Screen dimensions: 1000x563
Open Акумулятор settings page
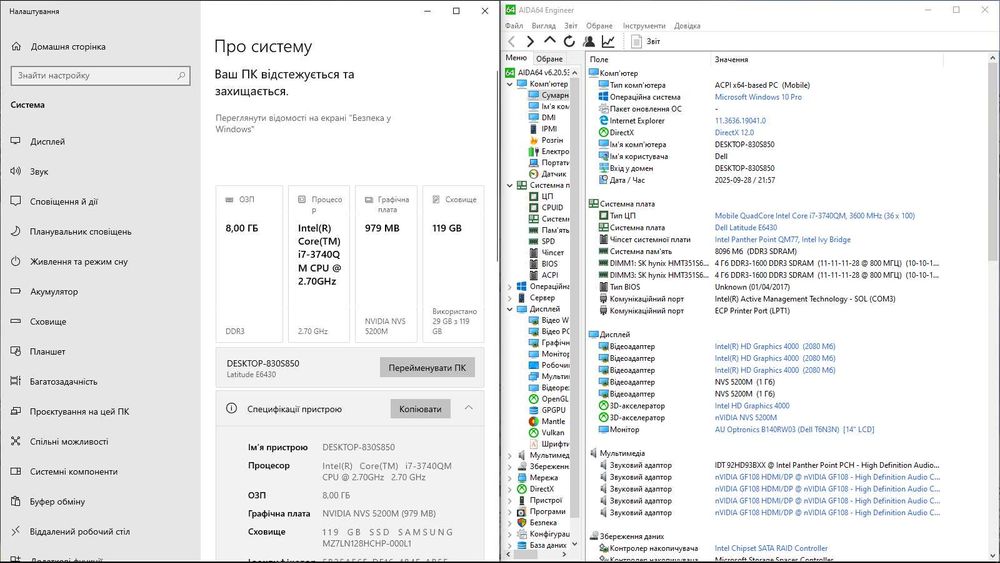(100, 291)
